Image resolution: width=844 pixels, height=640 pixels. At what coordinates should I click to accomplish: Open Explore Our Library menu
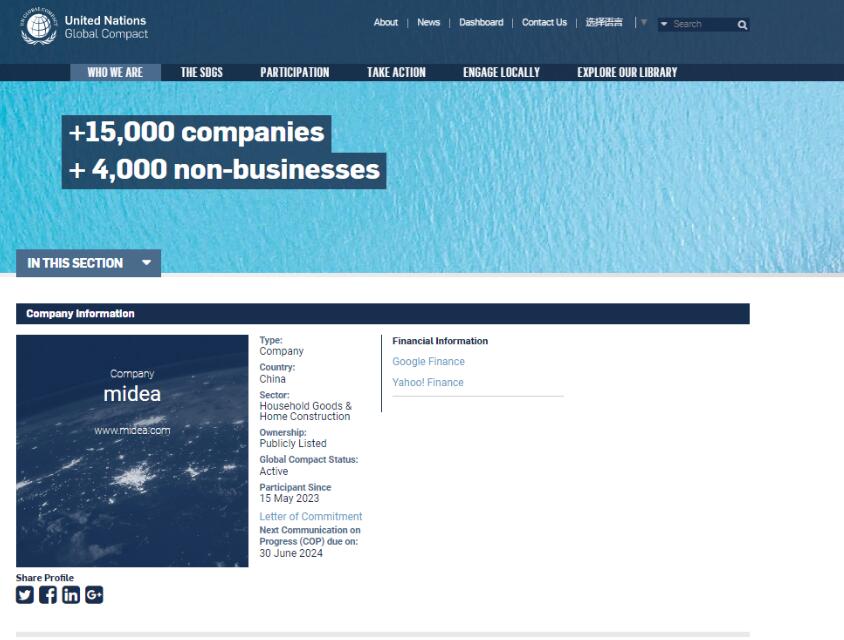[627, 73]
